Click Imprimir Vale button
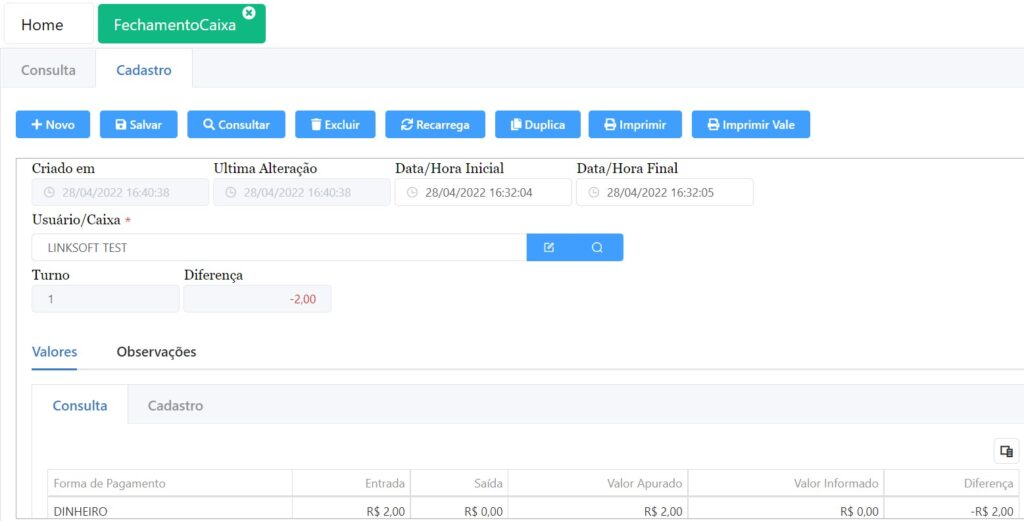1024x521 pixels. [750, 125]
